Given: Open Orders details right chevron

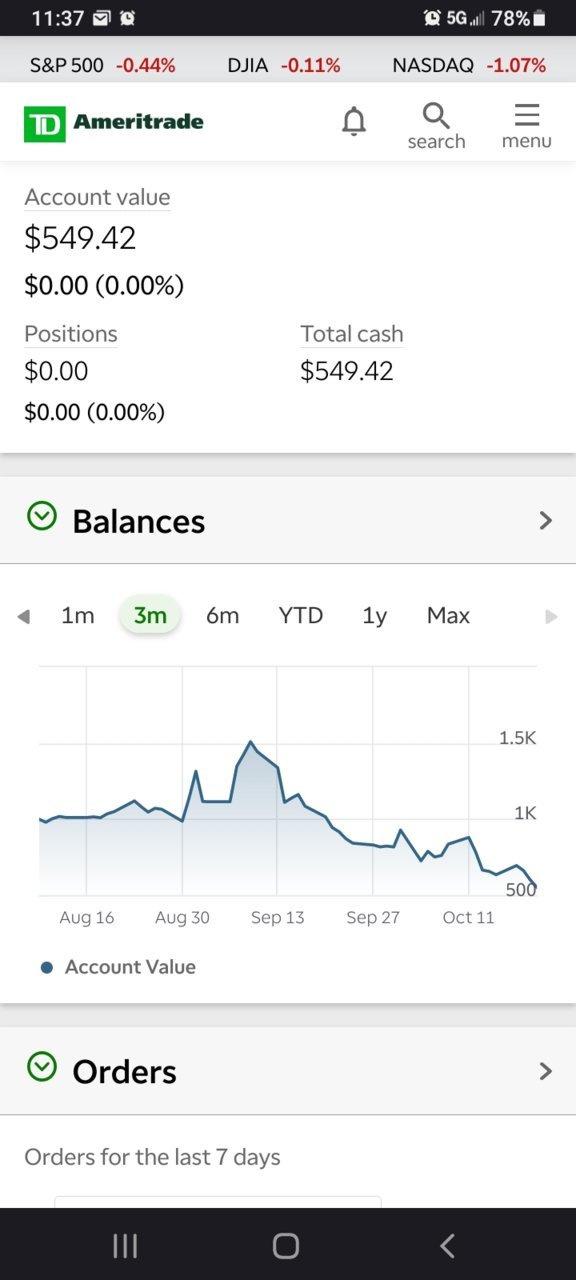Looking at the screenshot, I should (x=545, y=1071).
